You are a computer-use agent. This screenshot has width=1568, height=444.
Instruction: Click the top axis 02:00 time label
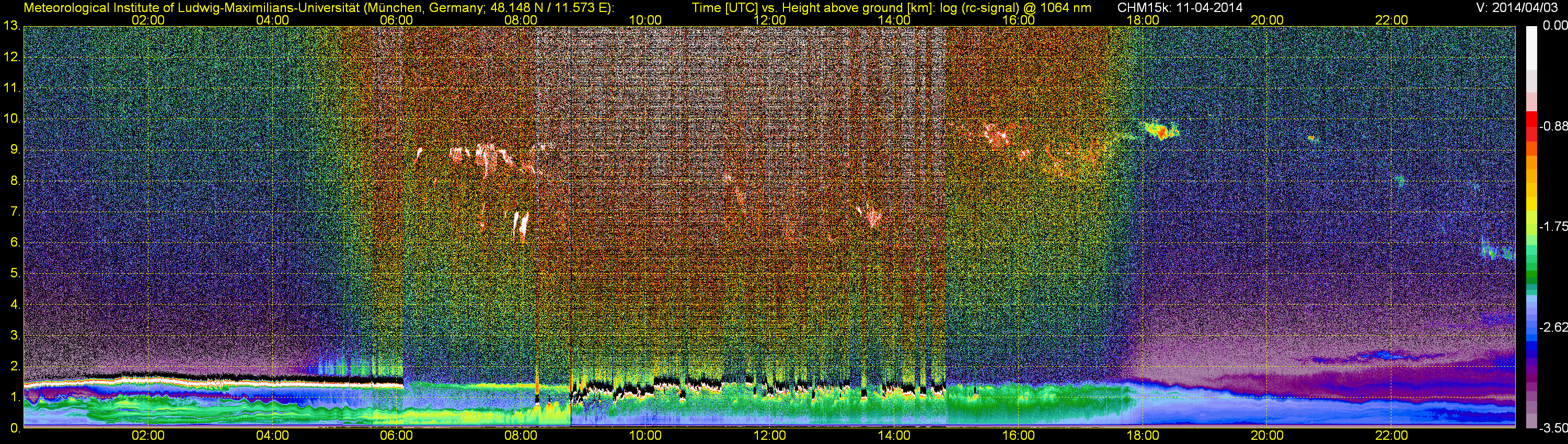[x=148, y=20]
